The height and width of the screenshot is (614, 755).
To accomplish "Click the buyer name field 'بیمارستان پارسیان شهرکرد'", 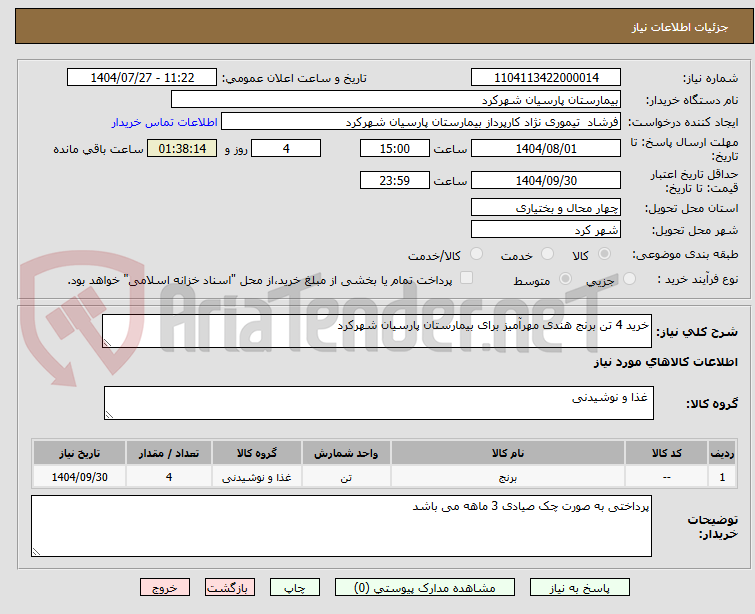I will 396,100.
